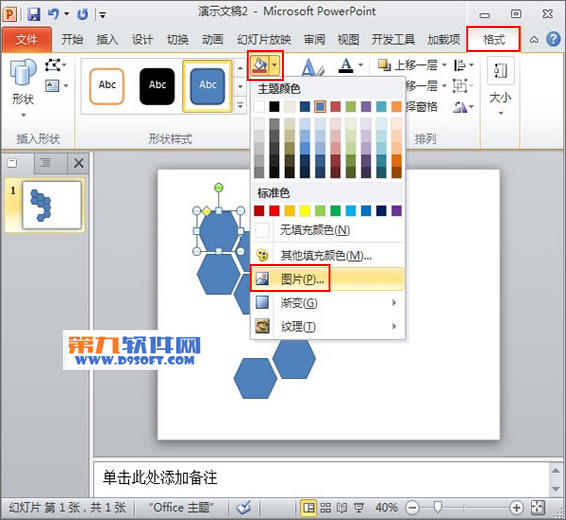The image size is (566, 520).
Task: Choose 图片(P)... picture fill
Action: click(328, 279)
